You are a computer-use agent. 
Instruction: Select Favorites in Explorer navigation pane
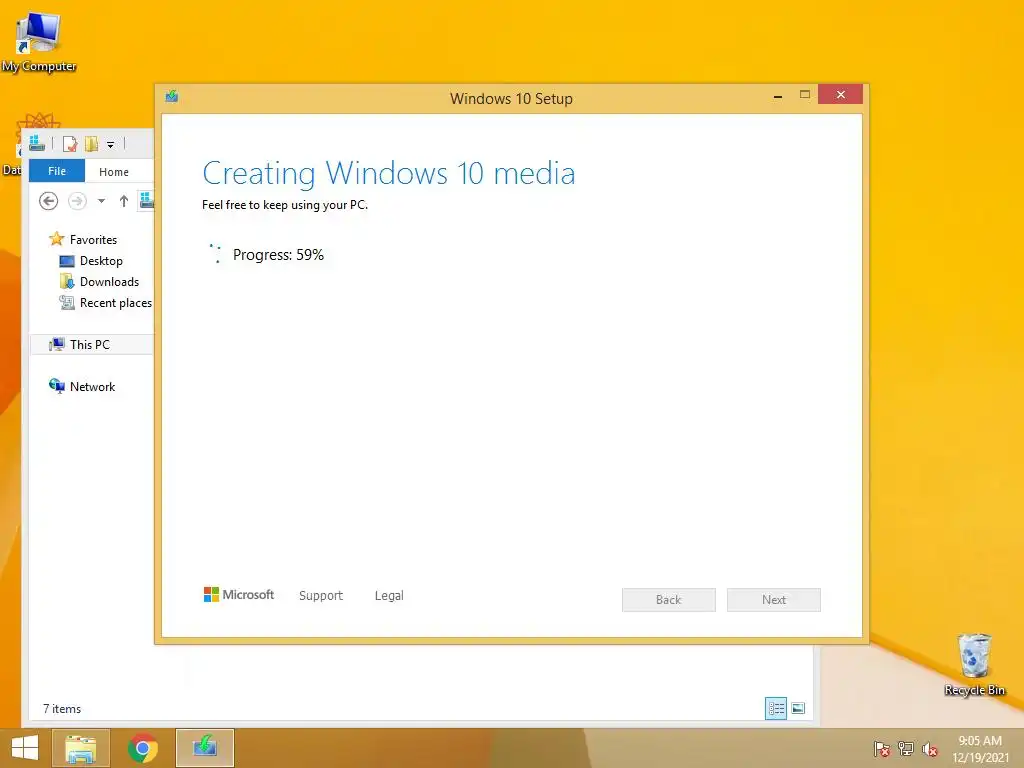click(x=84, y=240)
